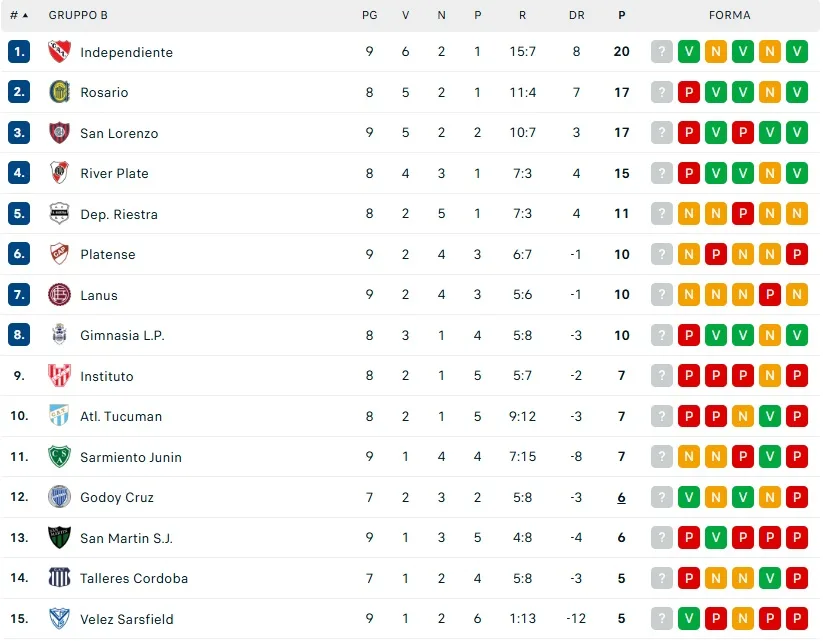Sort standings by the PG column header
This screenshot has height=641, width=823.
click(369, 15)
